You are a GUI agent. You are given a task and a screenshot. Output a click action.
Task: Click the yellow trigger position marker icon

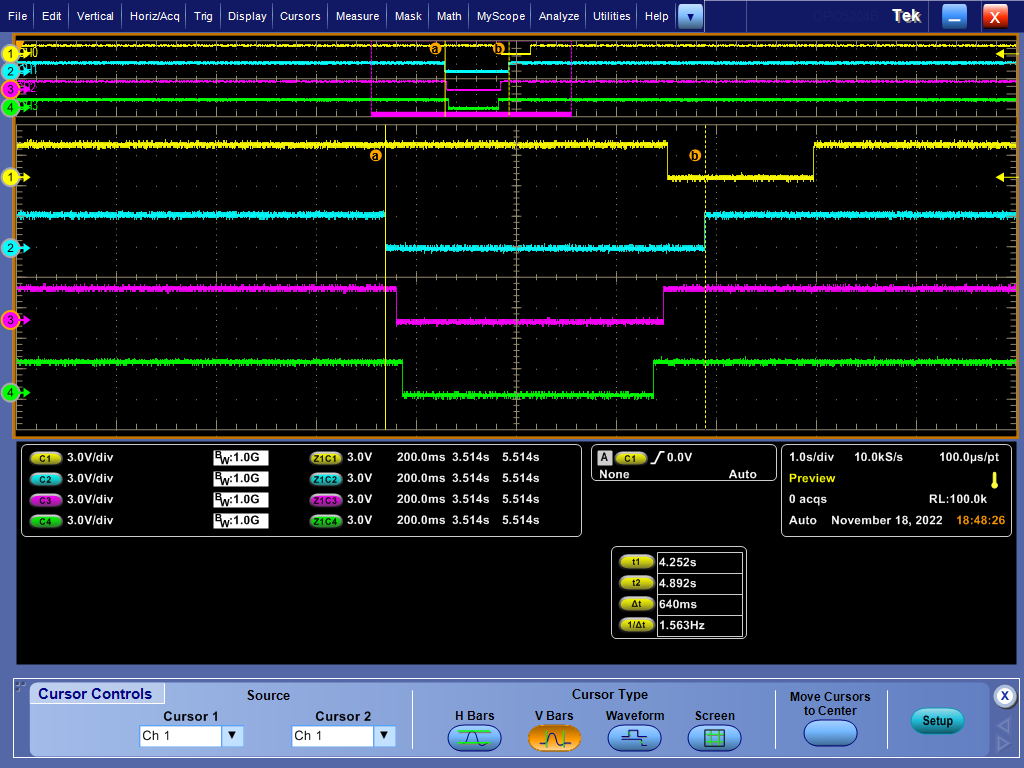[994, 481]
